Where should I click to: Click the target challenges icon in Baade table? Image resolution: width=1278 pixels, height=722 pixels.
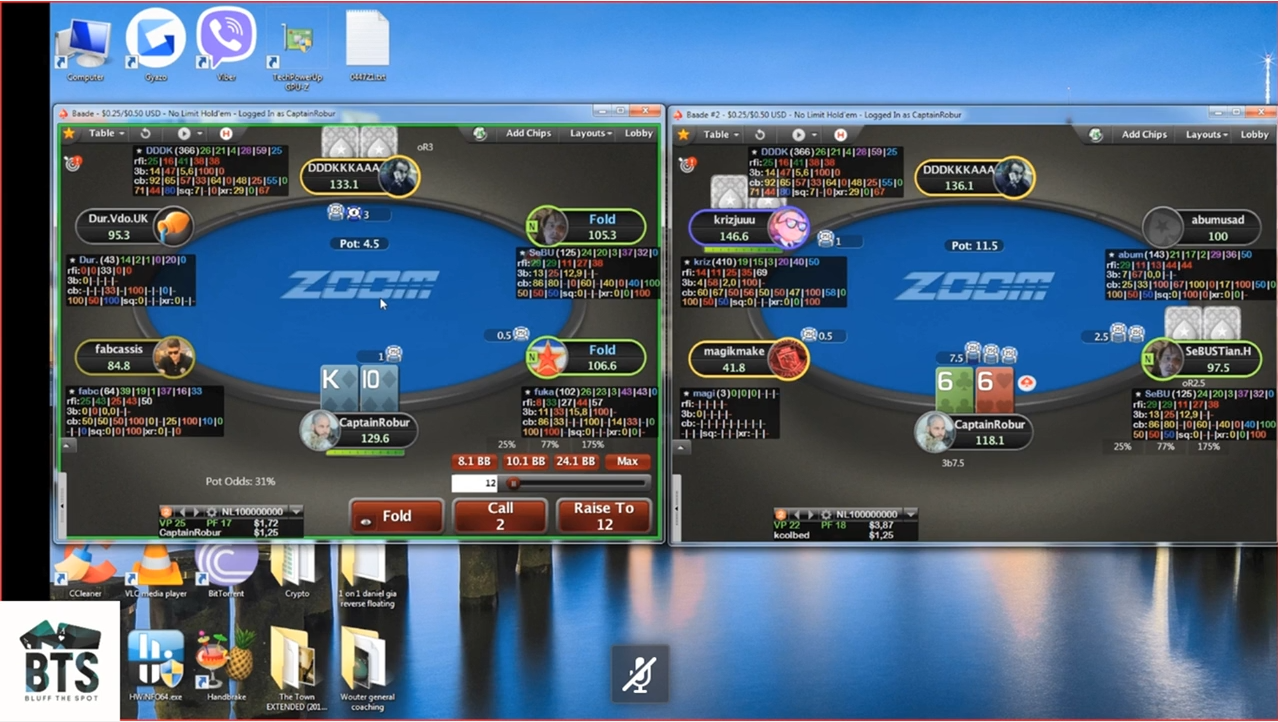(x=72, y=162)
